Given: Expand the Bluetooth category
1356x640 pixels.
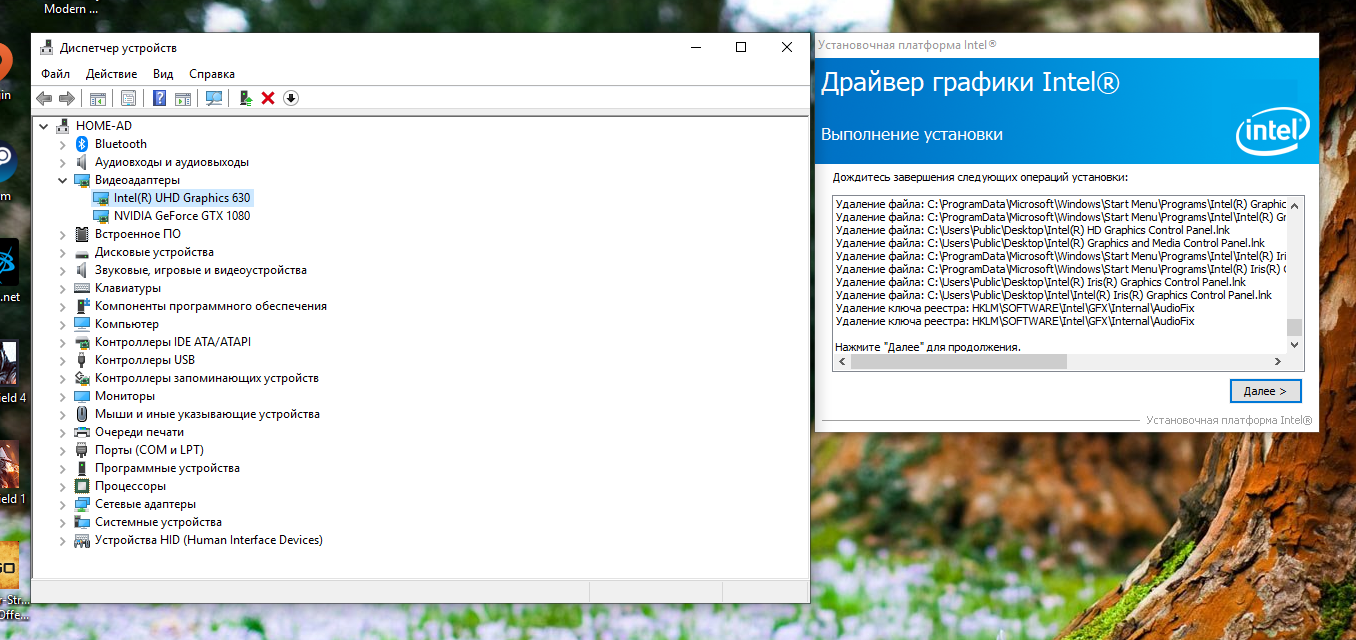Looking at the screenshot, I should [63, 144].
